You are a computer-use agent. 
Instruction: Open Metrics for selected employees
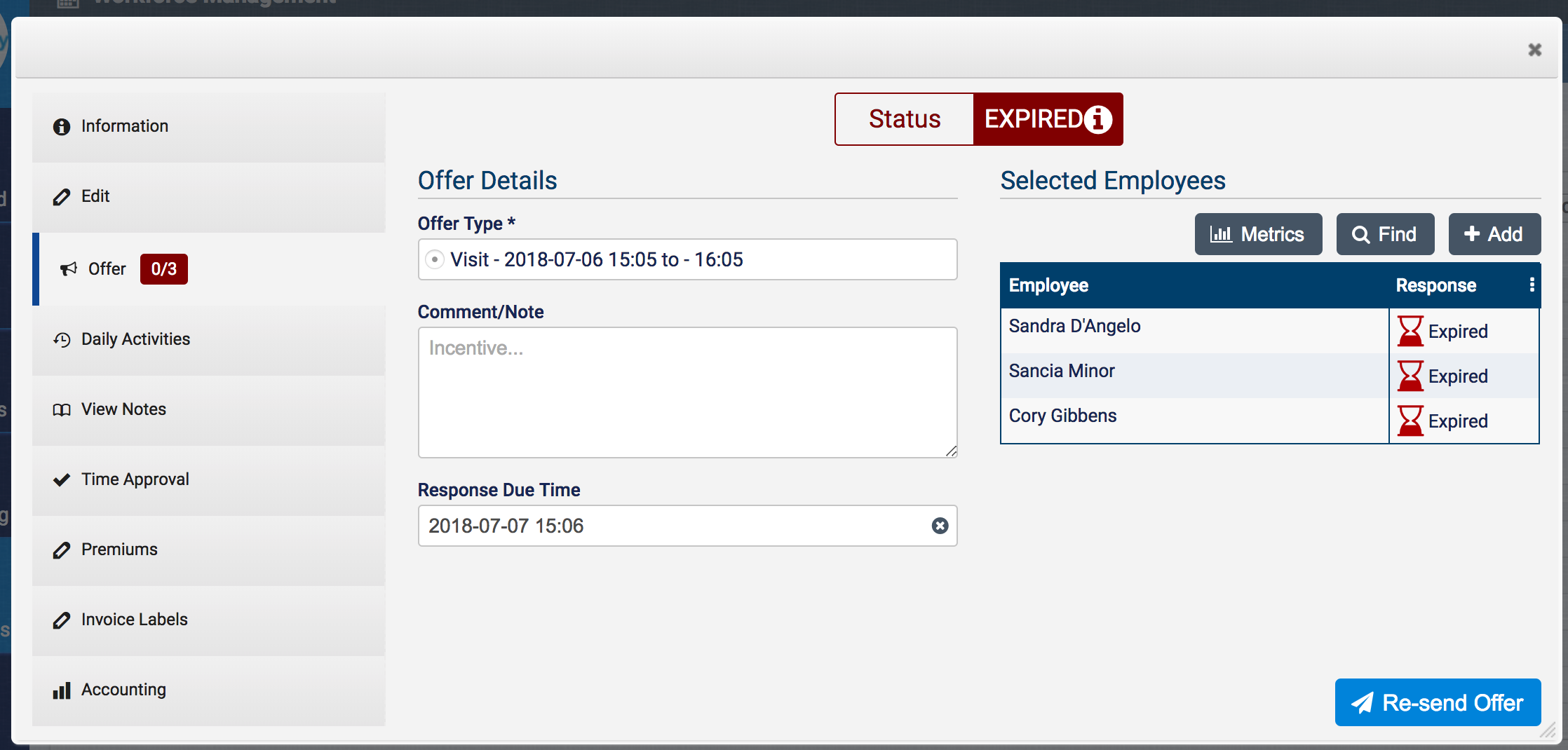click(x=1258, y=234)
